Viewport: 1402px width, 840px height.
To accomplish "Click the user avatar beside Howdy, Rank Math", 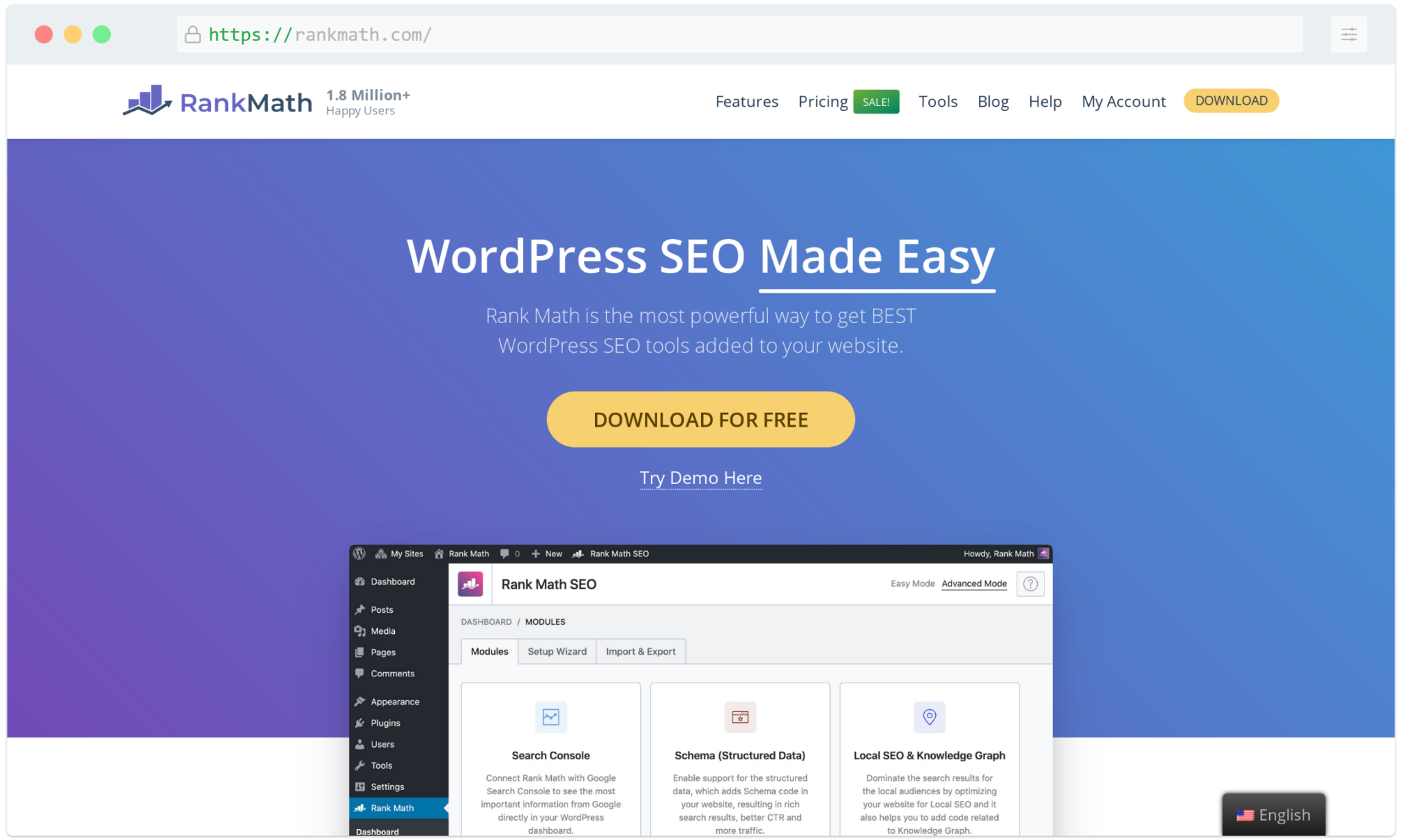I will tap(1043, 553).
